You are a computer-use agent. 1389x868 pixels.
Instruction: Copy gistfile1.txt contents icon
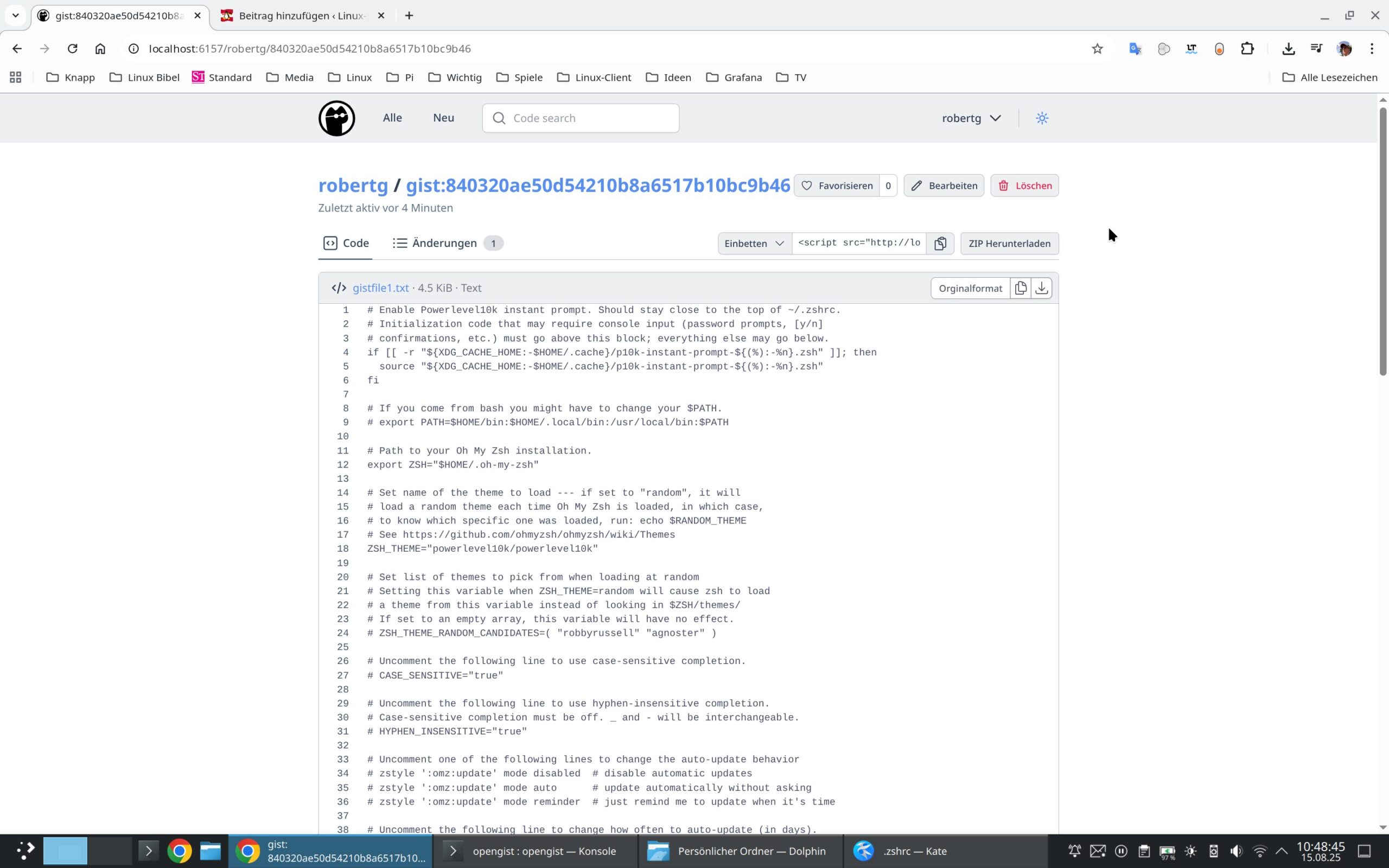pyautogui.click(x=1021, y=288)
